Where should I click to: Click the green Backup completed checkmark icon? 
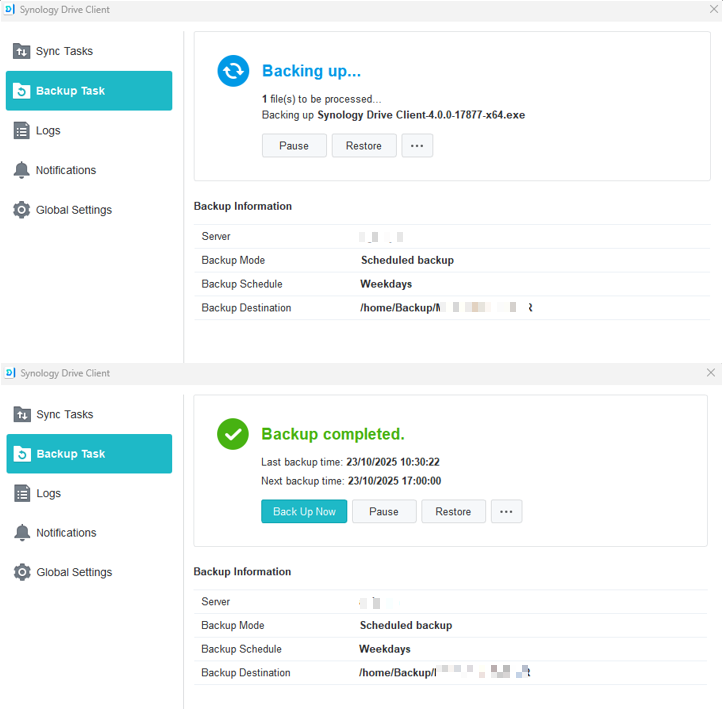pos(233,434)
